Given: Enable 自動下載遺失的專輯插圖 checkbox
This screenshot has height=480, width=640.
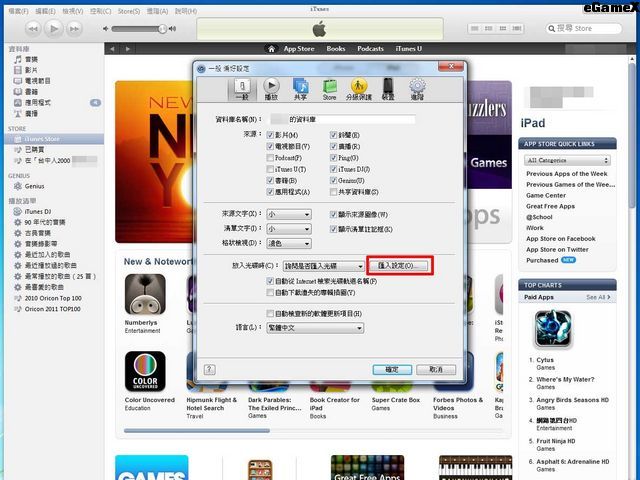Looking at the screenshot, I should (x=270, y=292).
